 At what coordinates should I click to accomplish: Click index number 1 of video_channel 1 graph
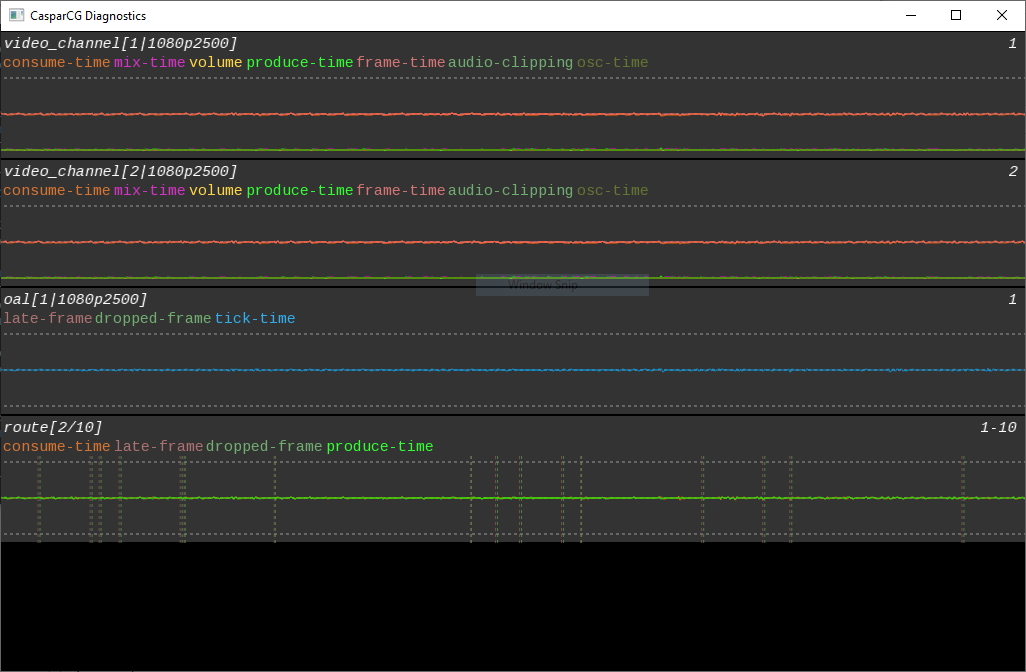click(1012, 43)
